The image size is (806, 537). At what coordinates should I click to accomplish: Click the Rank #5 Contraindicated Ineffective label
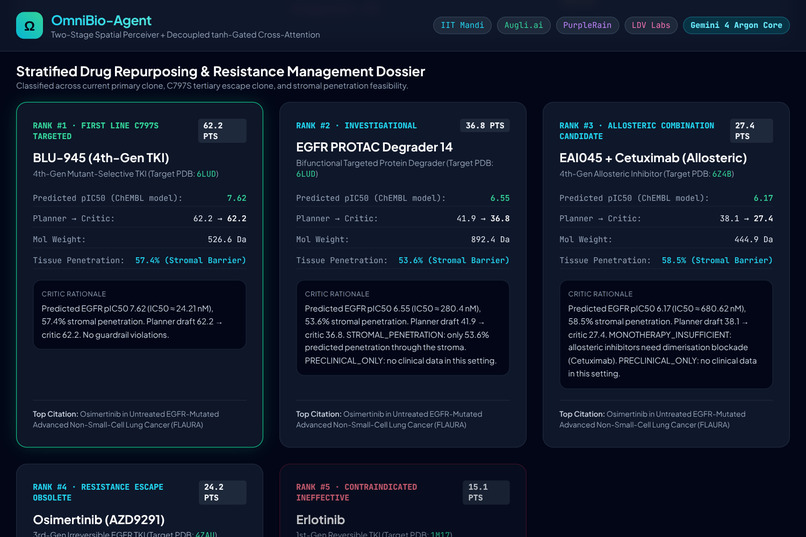pos(356,492)
